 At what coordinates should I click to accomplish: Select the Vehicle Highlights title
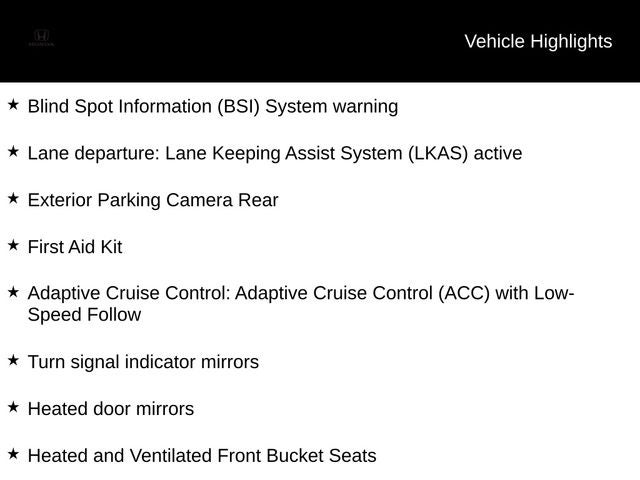pyautogui.click(x=538, y=42)
